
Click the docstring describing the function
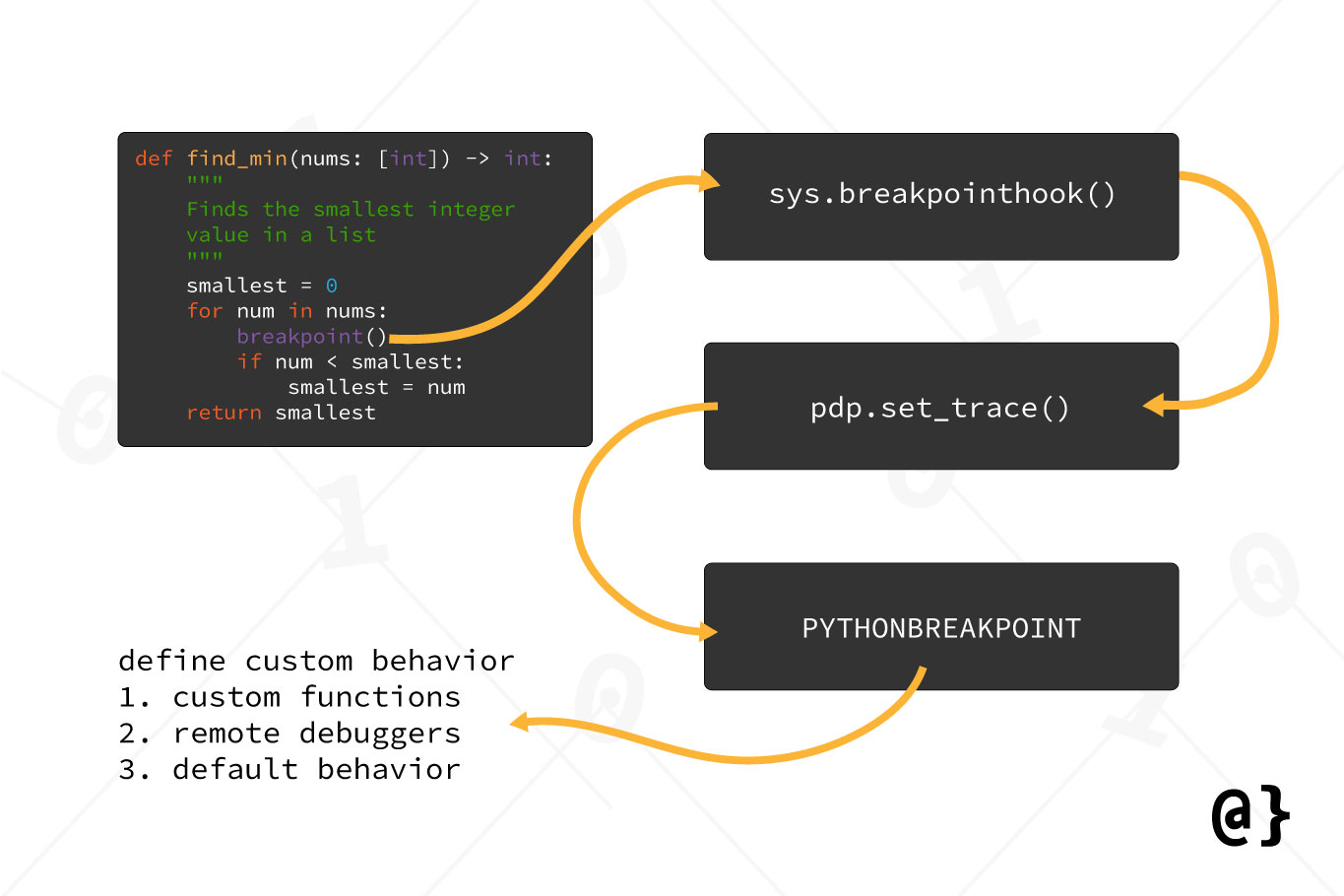[x=350, y=209]
